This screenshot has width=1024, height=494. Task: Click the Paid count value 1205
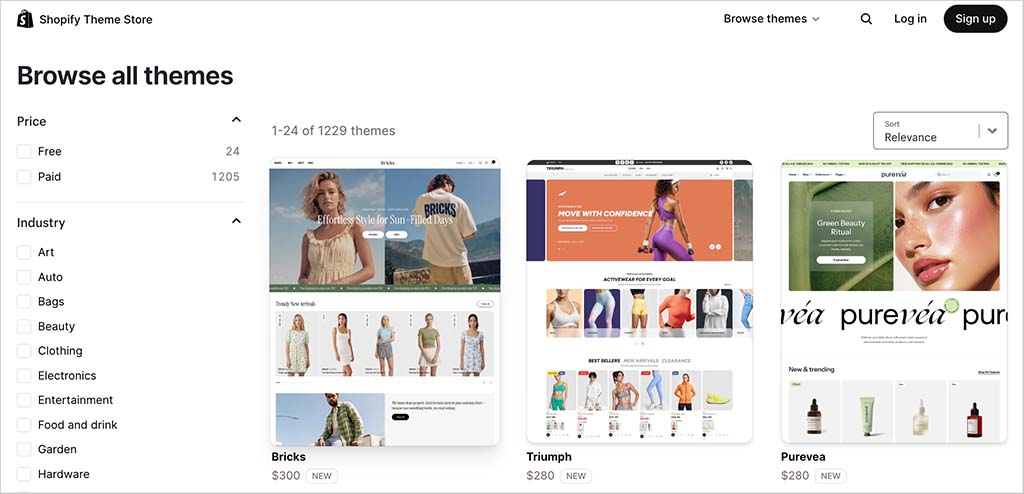point(225,176)
